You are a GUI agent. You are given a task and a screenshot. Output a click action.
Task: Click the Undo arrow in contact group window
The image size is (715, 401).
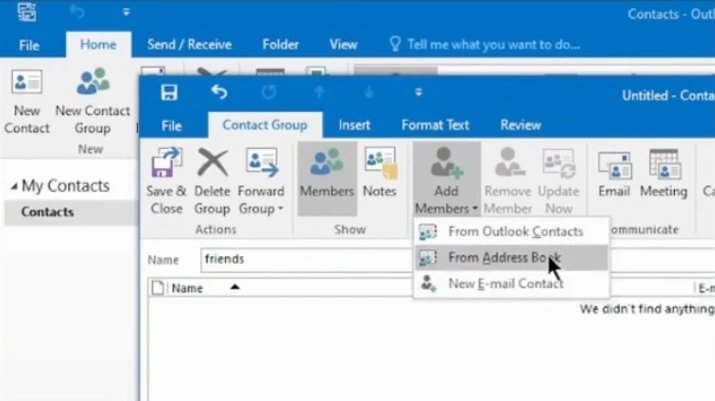[219, 92]
